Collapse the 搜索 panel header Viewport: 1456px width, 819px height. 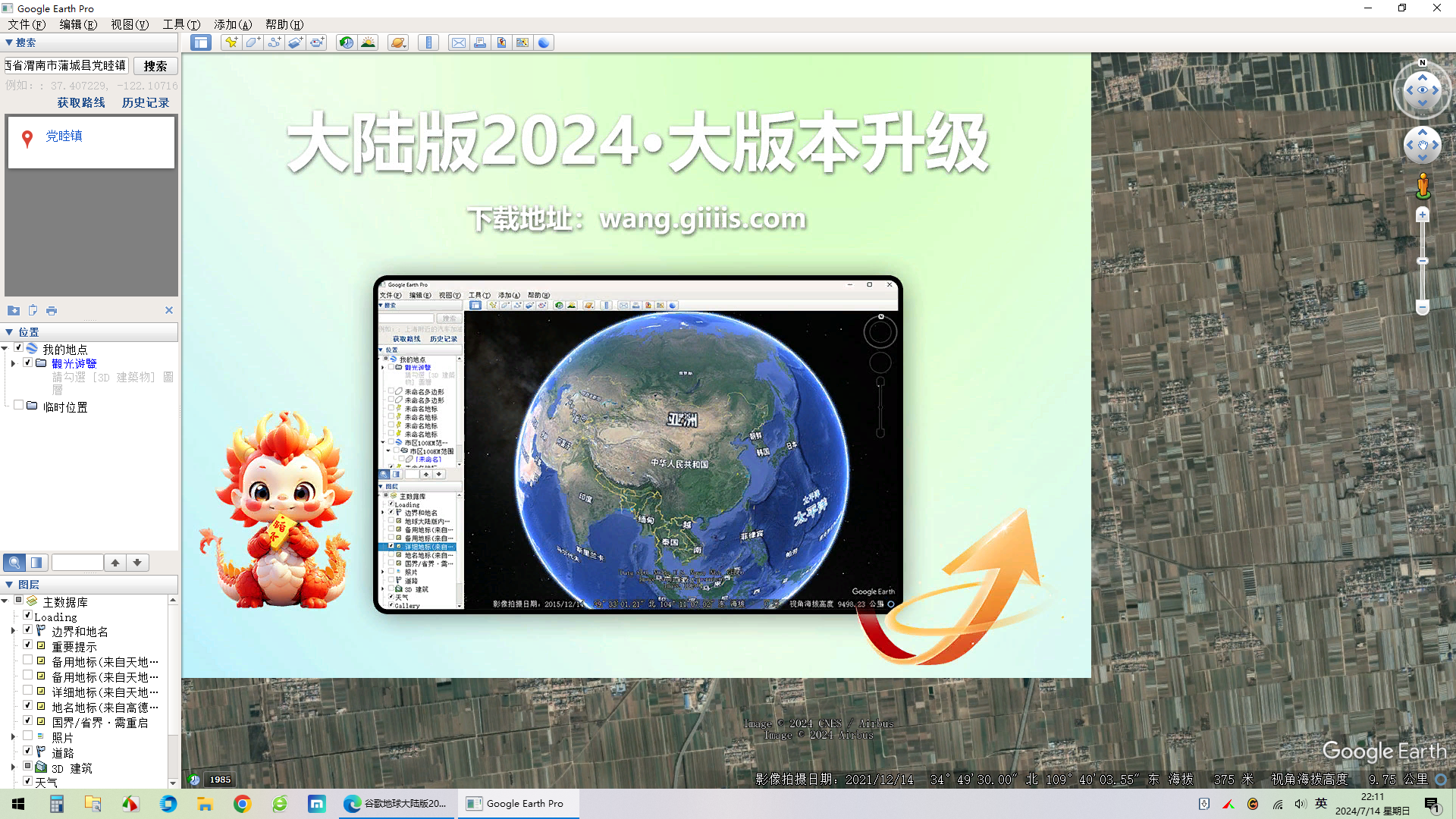point(91,42)
